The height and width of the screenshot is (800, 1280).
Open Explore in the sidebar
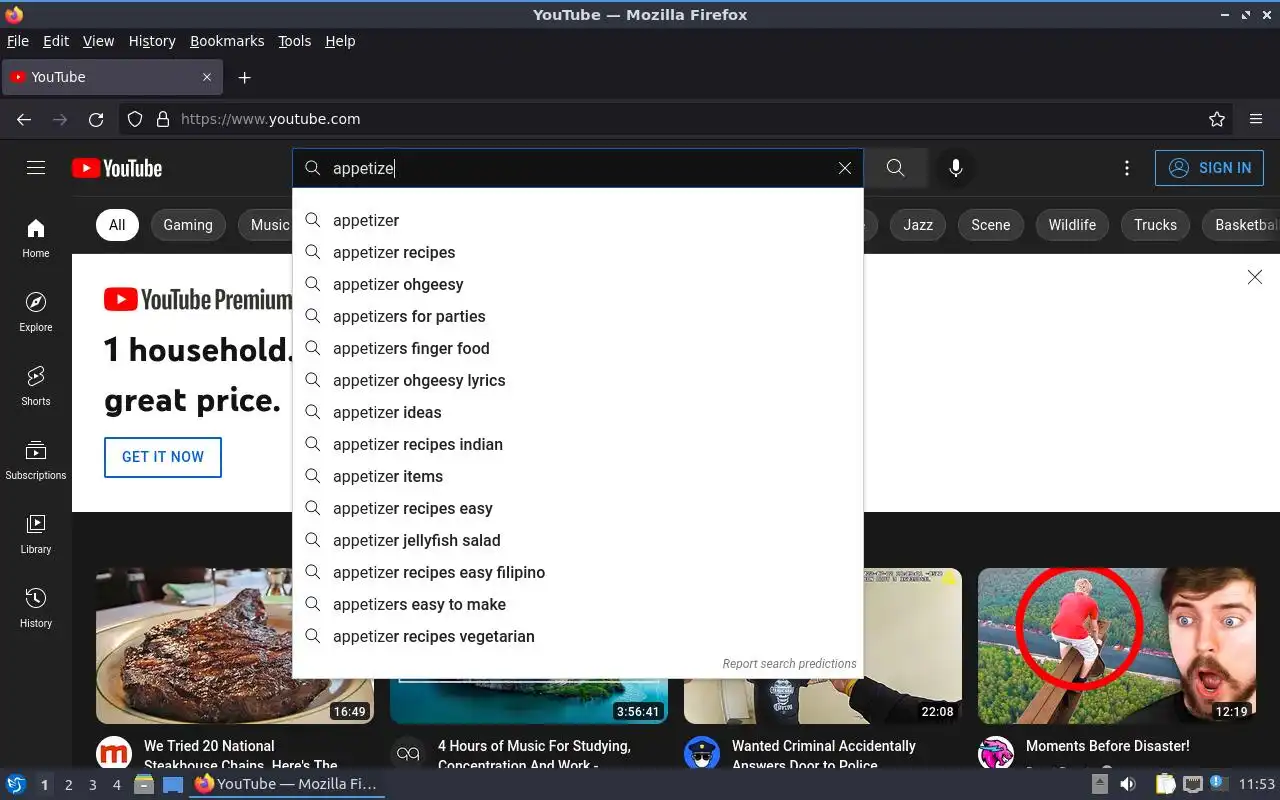36,312
